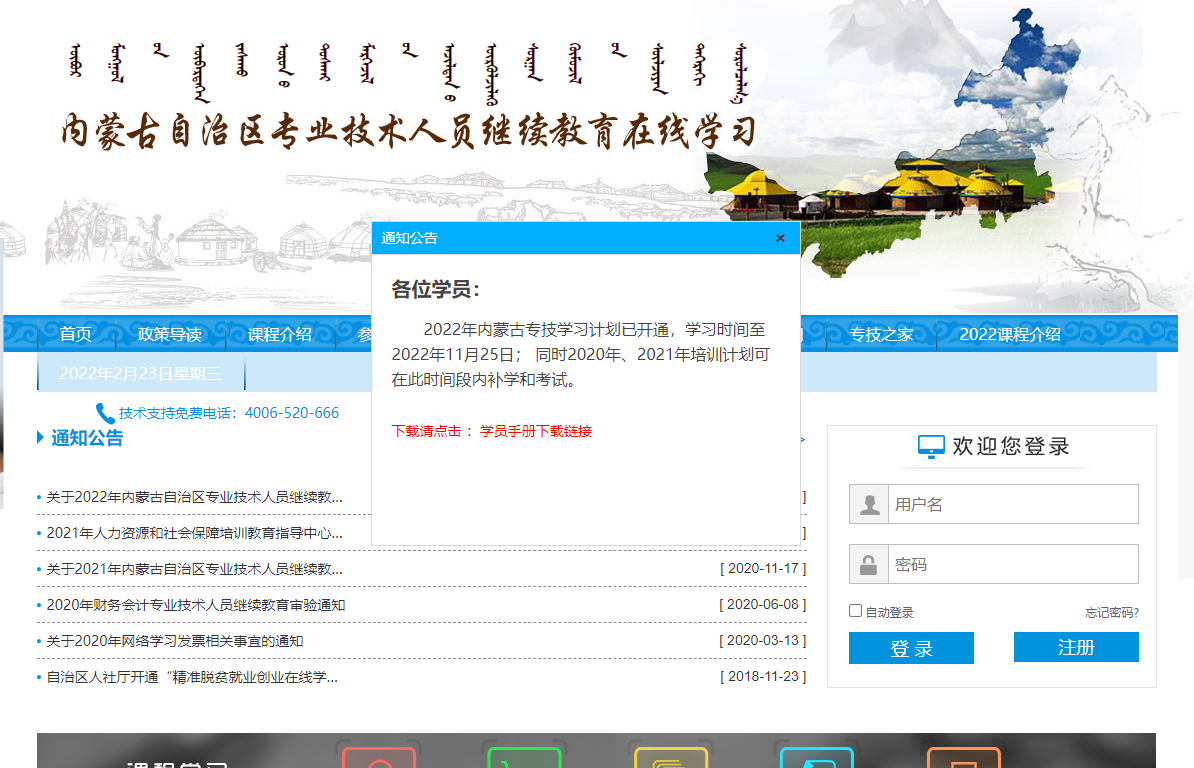Go to the 政策导读 menu item
This screenshot has height=768, width=1194.
[x=170, y=334]
